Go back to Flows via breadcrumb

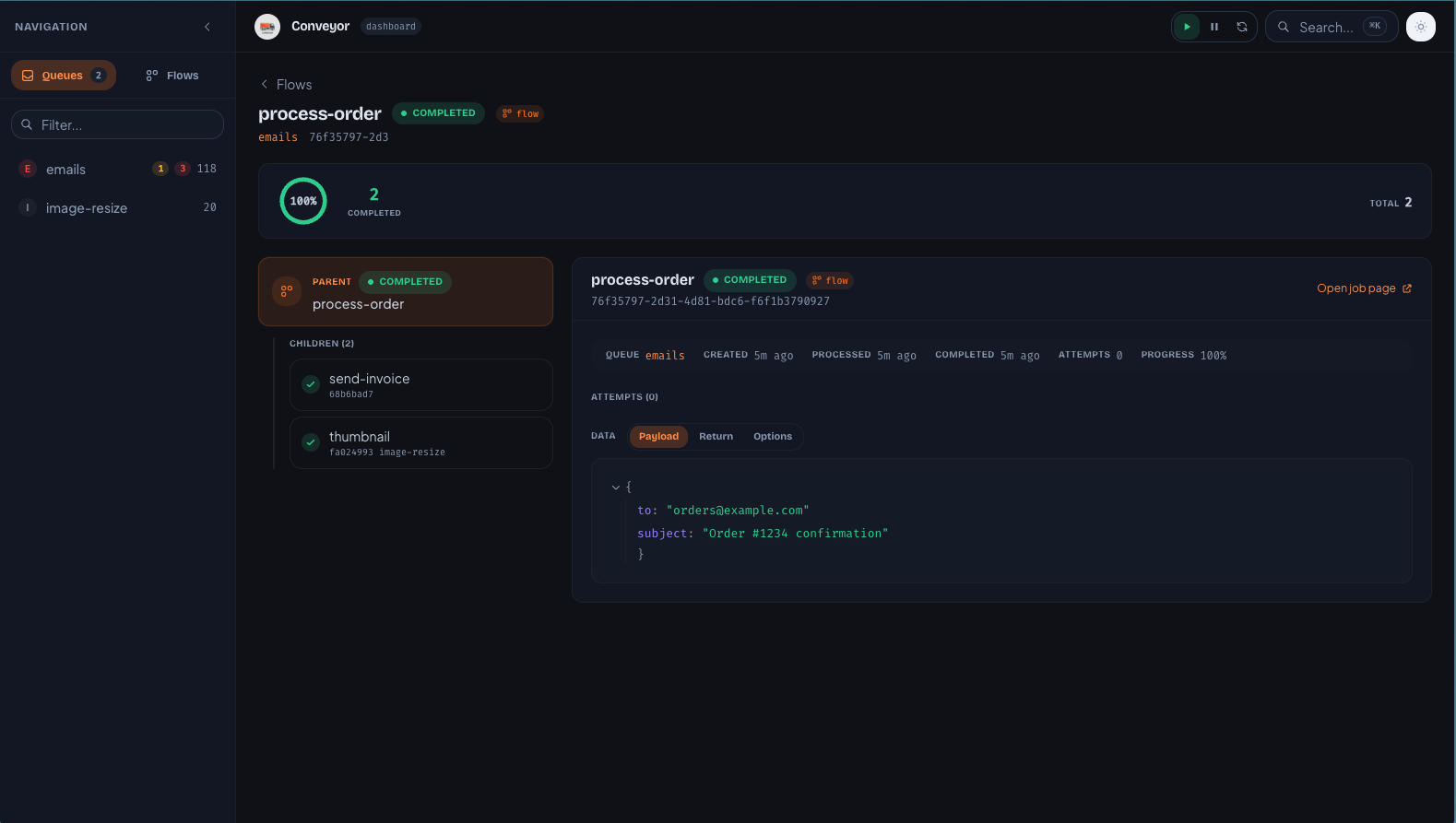click(x=286, y=85)
